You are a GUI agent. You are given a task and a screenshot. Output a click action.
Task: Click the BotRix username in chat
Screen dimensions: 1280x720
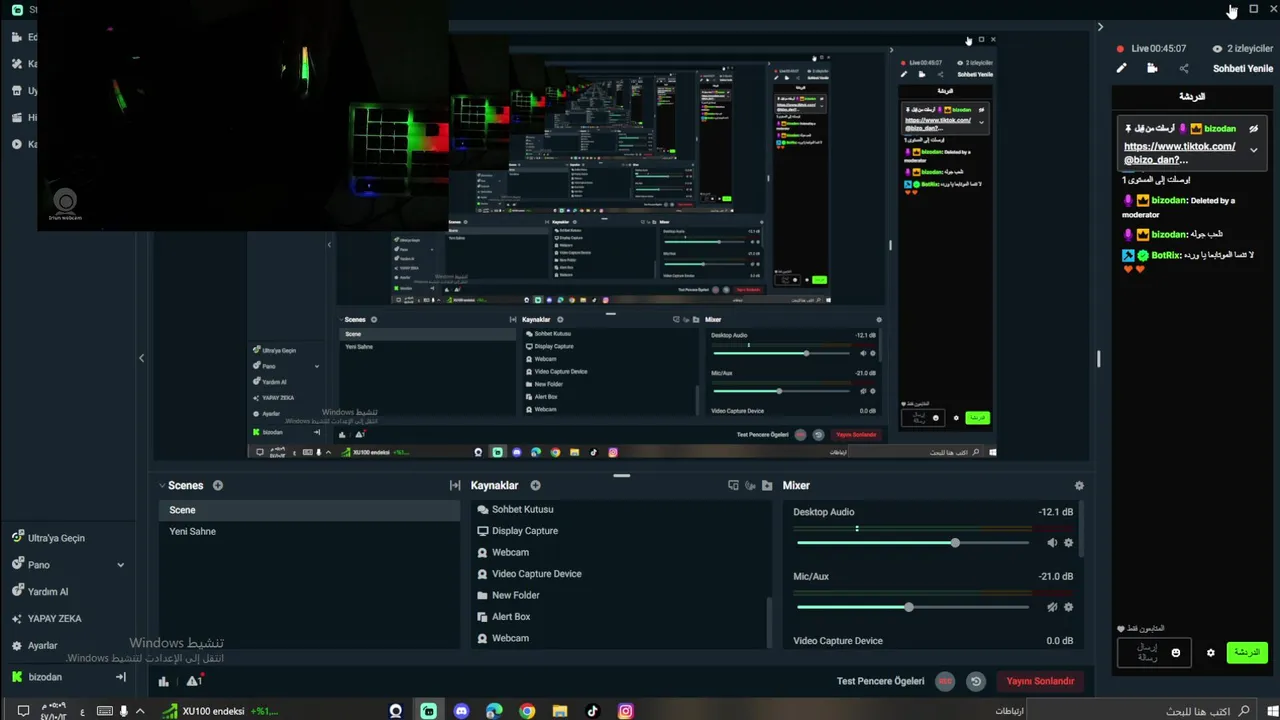click(1165, 255)
